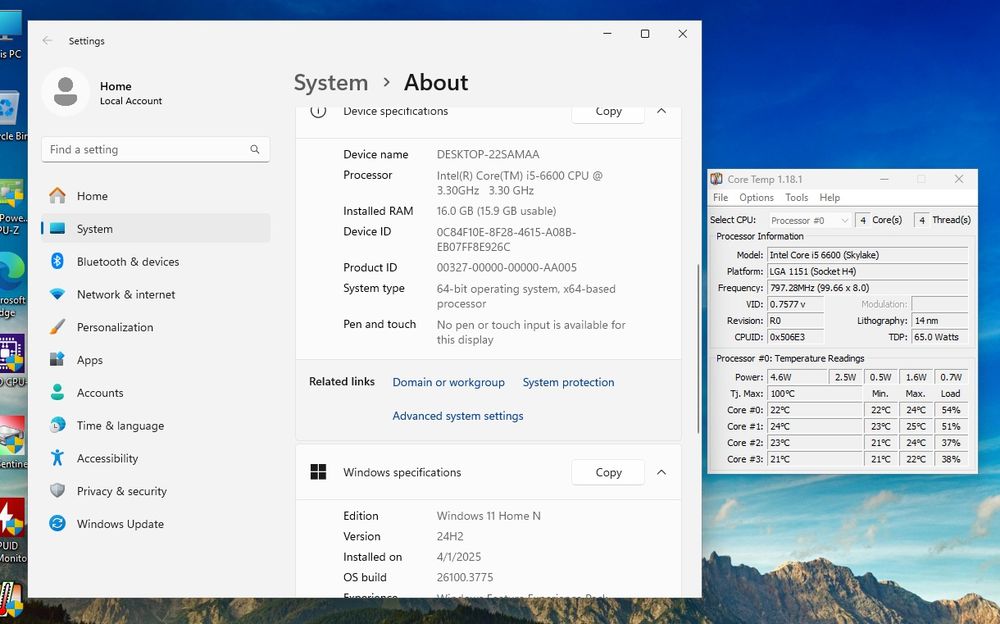1000x624 pixels.
Task: Click Core #1 load value 51%
Action: click(x=951, y=426)
